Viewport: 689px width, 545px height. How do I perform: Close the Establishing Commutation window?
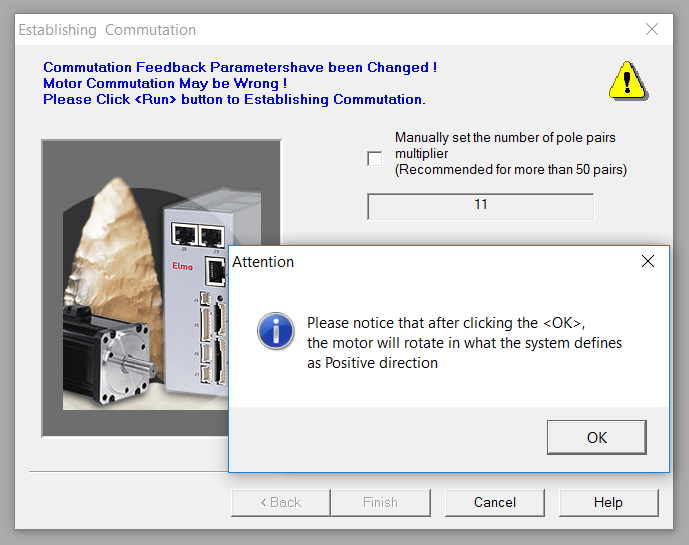click(x=652, y=29)
